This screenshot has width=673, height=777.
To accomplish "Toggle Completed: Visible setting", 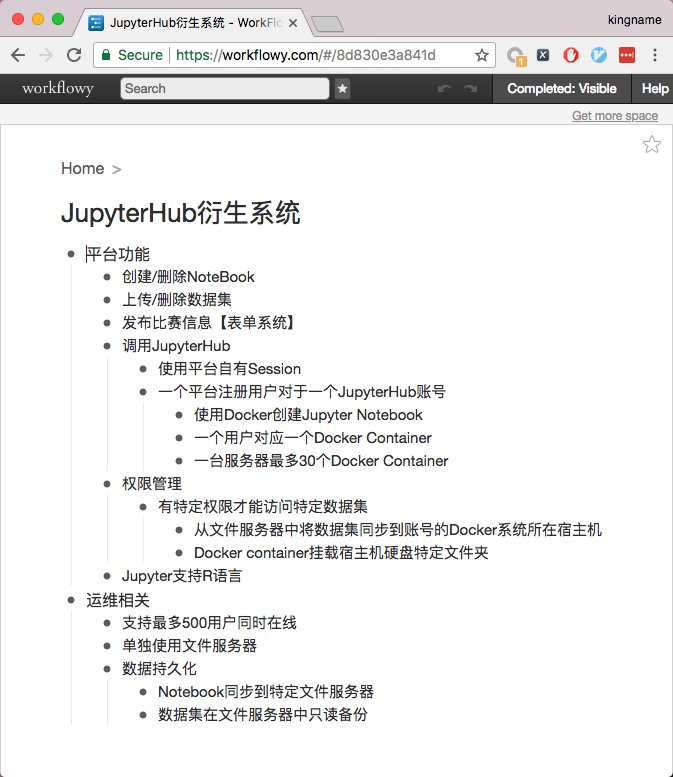I will pyautogui.click(x=561, y=89).
